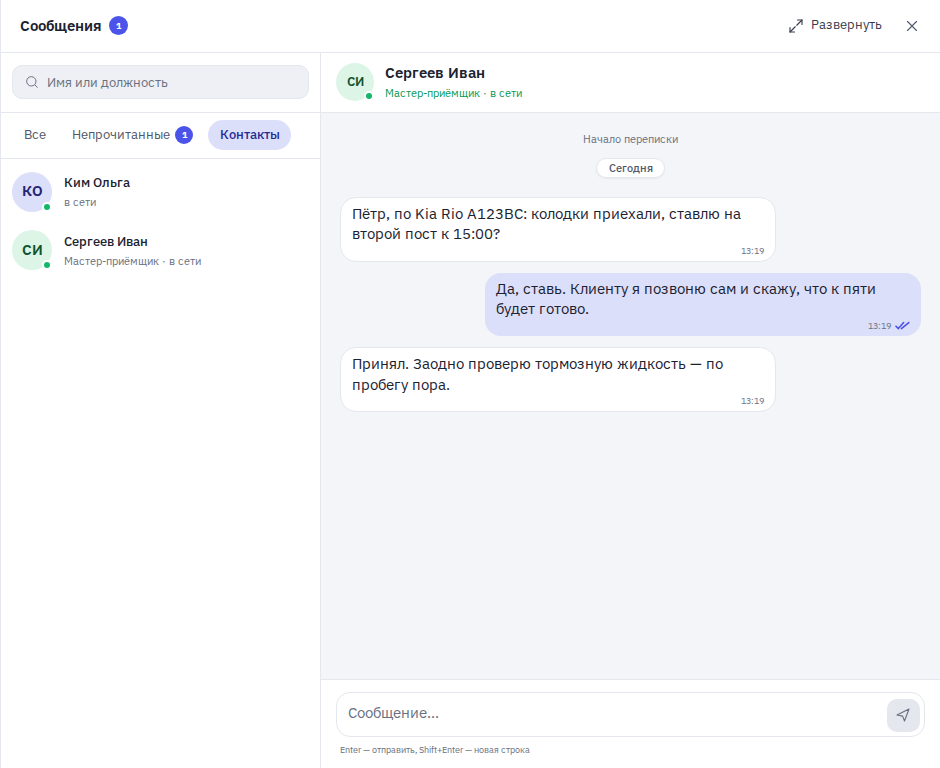This screenshot has width=940, height=768.
Task: Click the Сообщения panel title
Action: (61, 26)
